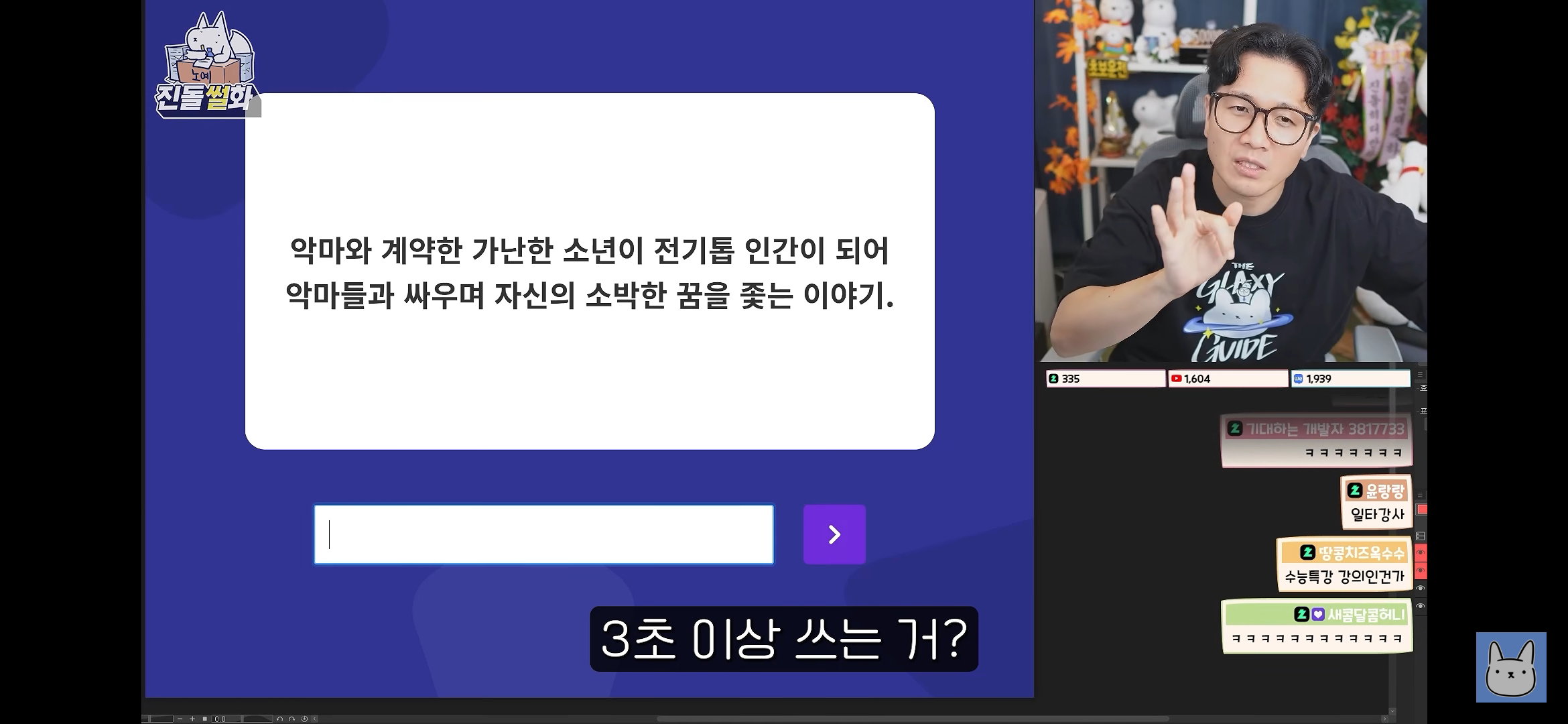Viewport: 1568px width, 724px height.
Task: Click the blue icon beside 1,939
Action: pyautogui.click(x=1298, y=379)
